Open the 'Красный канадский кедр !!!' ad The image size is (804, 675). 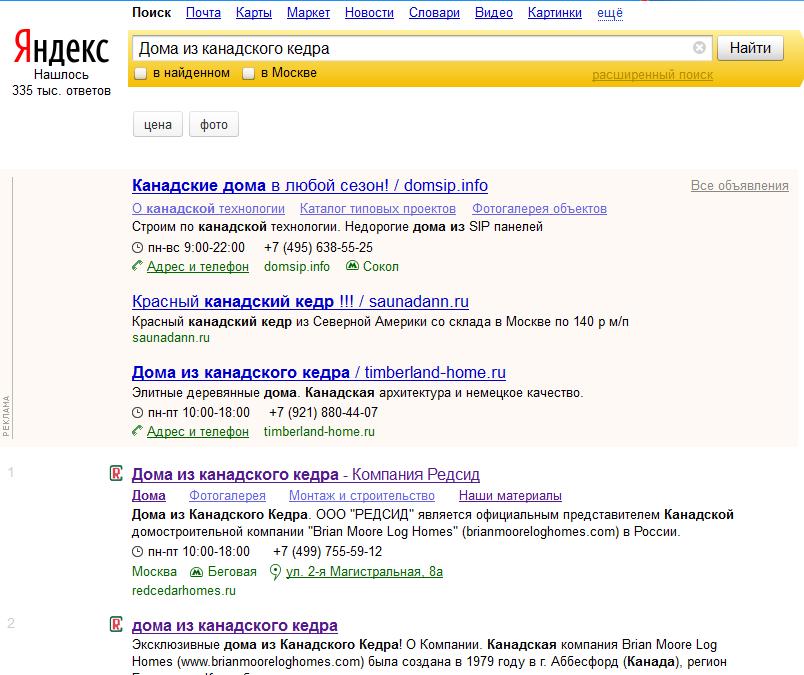point(300,301)
